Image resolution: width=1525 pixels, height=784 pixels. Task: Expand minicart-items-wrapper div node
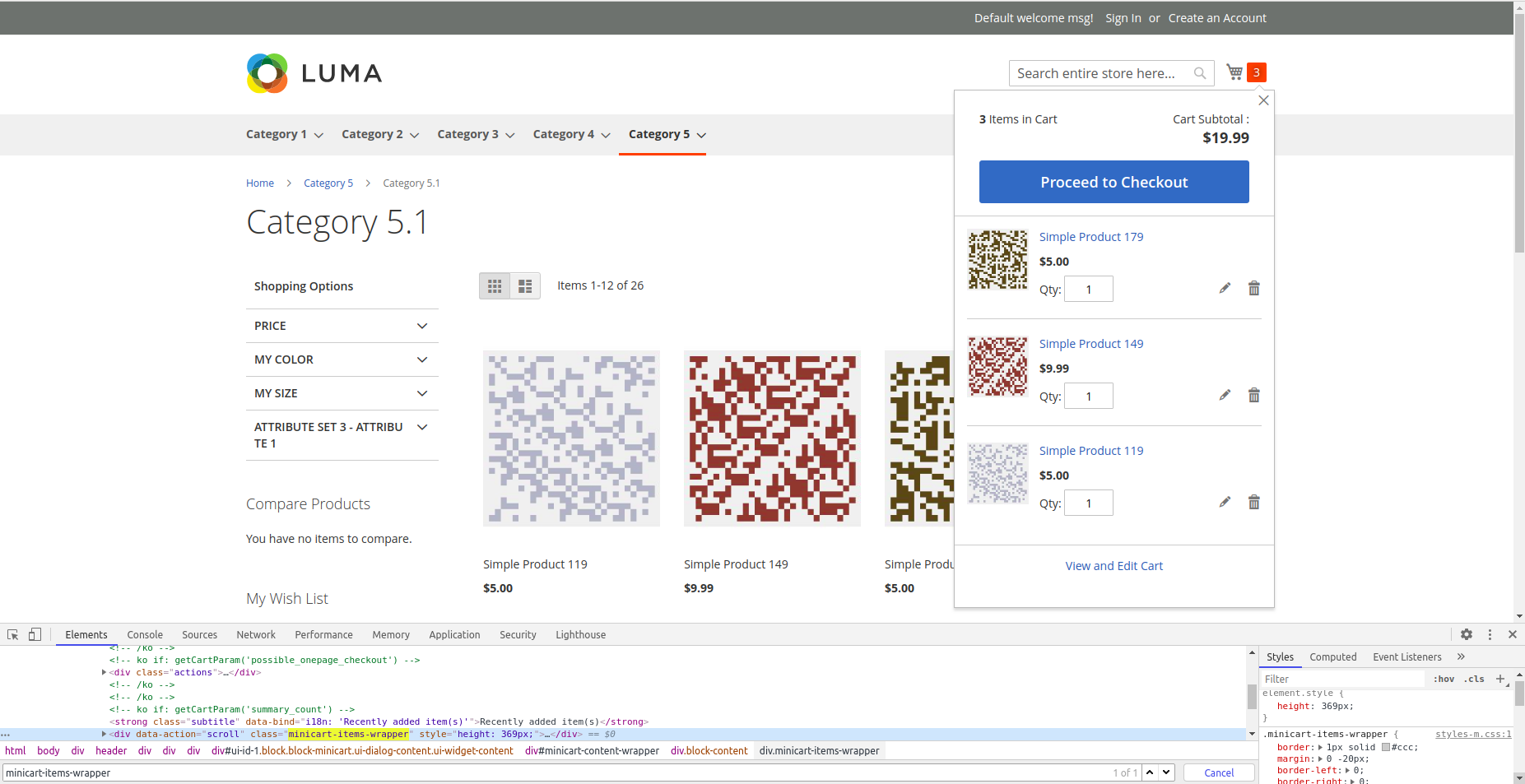pyautogui.click(x=104, y=734)
